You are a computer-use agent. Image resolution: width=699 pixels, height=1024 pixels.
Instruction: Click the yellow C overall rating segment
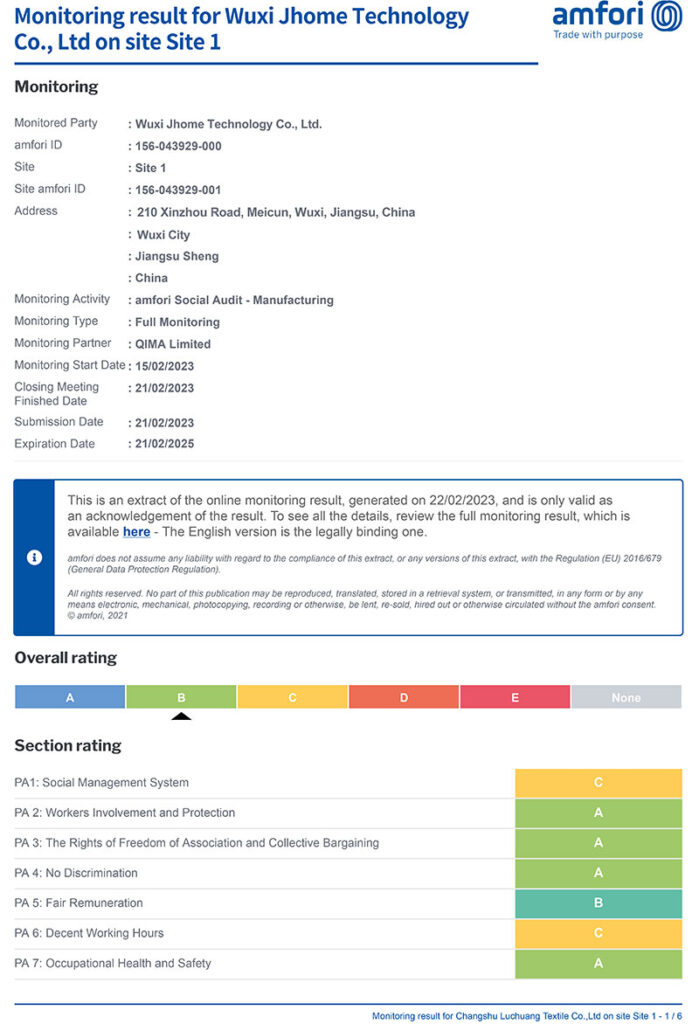coord(292,697)
